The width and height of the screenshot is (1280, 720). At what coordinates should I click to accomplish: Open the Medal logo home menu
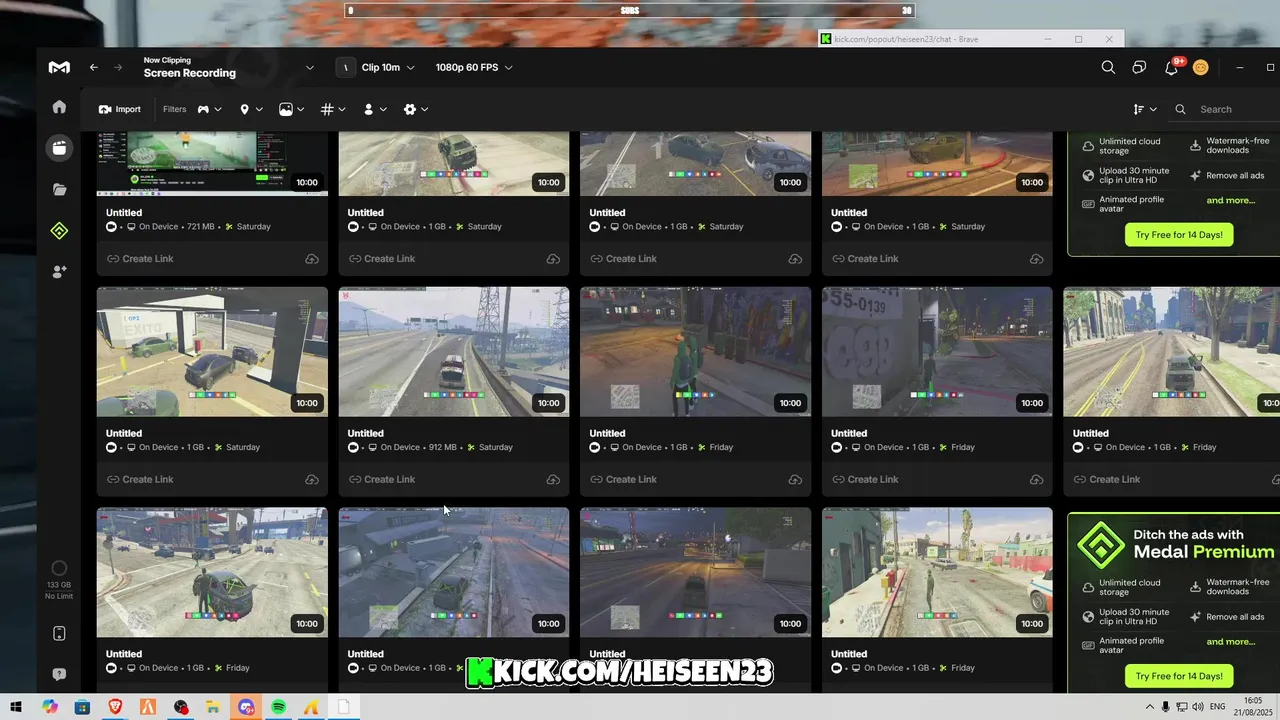59,67
